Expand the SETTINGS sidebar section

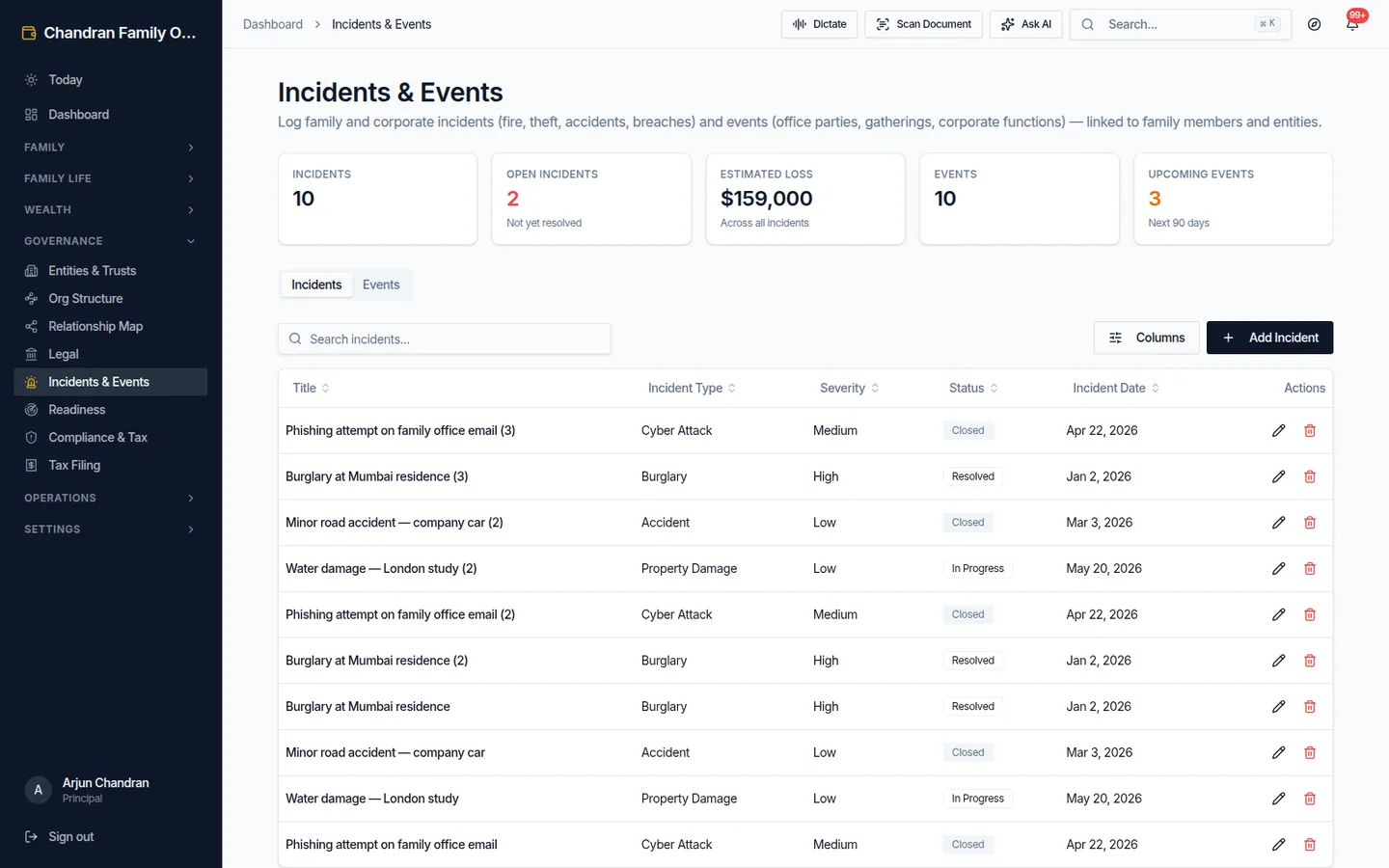pos(111,529)
